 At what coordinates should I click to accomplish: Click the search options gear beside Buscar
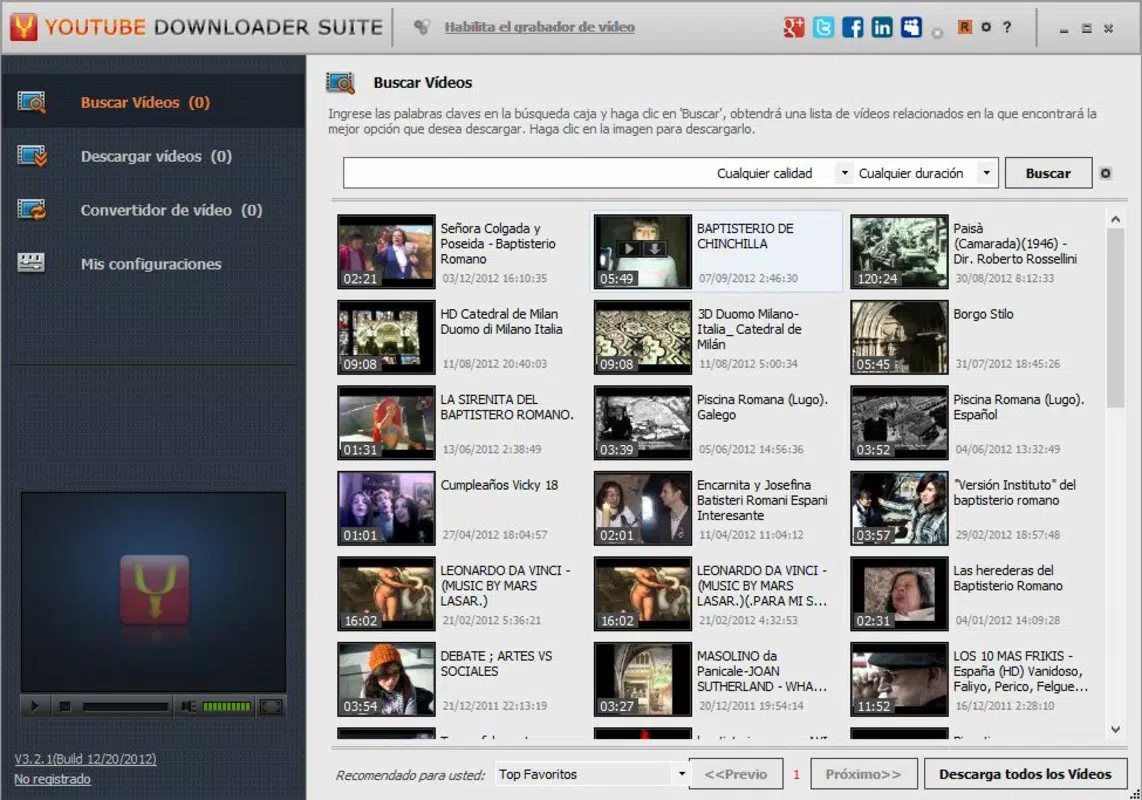click(x=1106, y=173)
